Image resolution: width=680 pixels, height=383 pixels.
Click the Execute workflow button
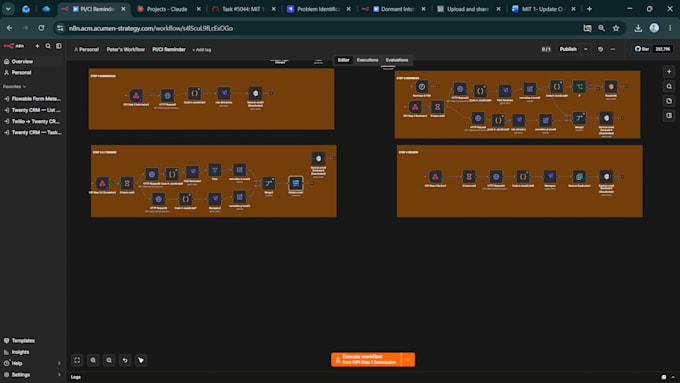366,360
